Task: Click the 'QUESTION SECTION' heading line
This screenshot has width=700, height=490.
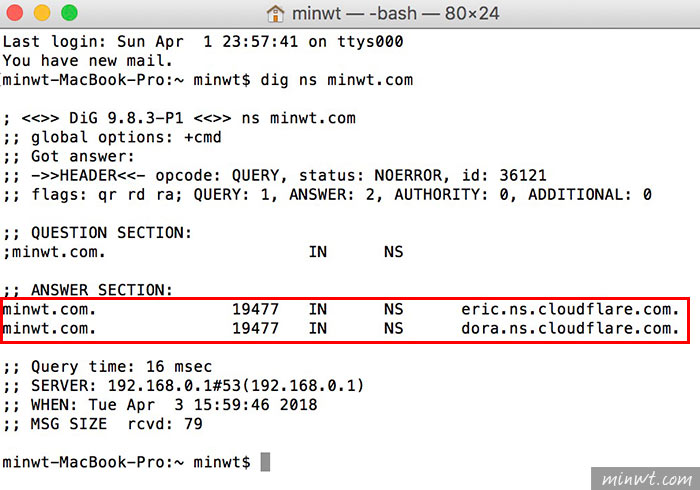Action: pyautogui.click(x=97, y=233)
